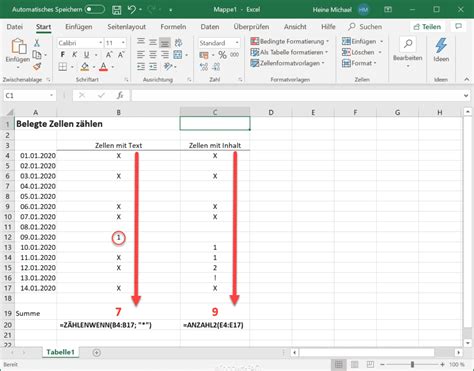Add new sheet with plus button

tap(97, 353)
